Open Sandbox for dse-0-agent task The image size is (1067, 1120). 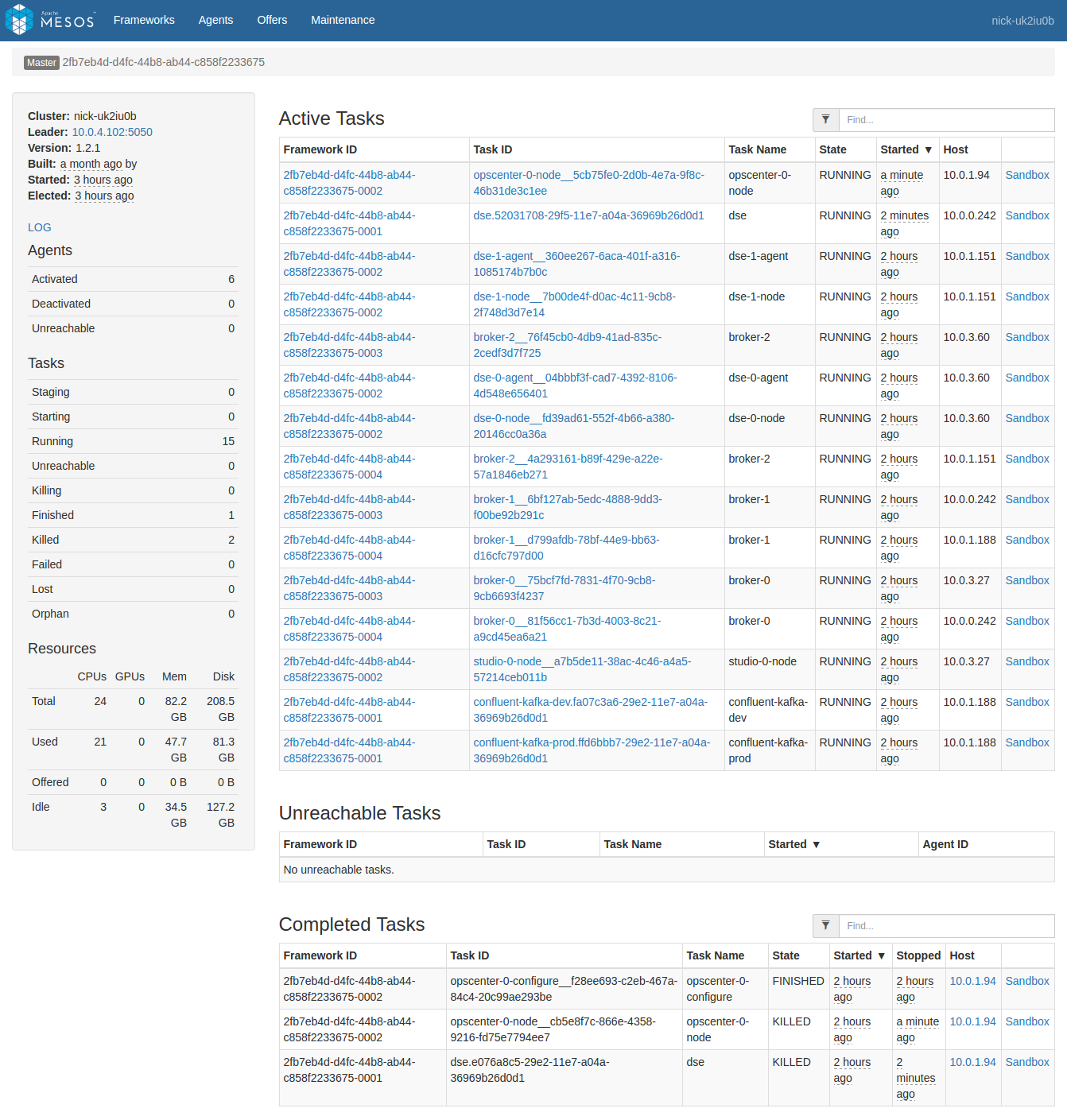point(1027,378)
